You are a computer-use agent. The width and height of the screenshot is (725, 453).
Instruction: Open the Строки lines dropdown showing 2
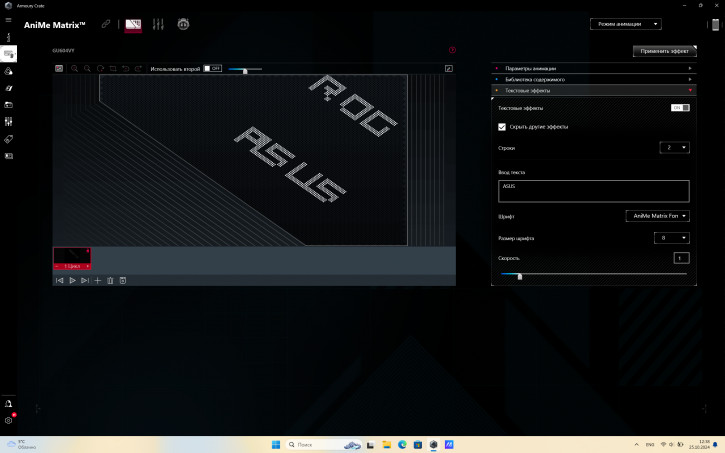(675, 147)
